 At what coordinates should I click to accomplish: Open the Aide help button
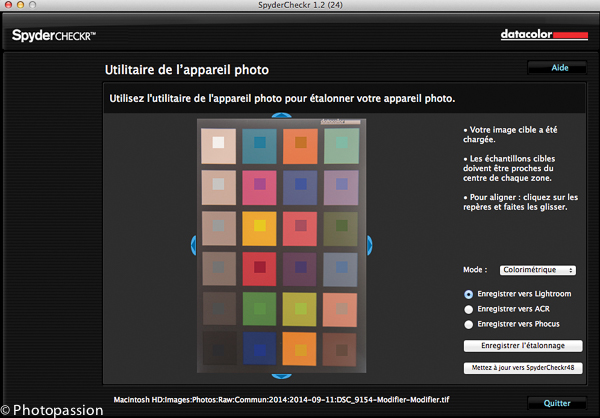click(557, 68)
